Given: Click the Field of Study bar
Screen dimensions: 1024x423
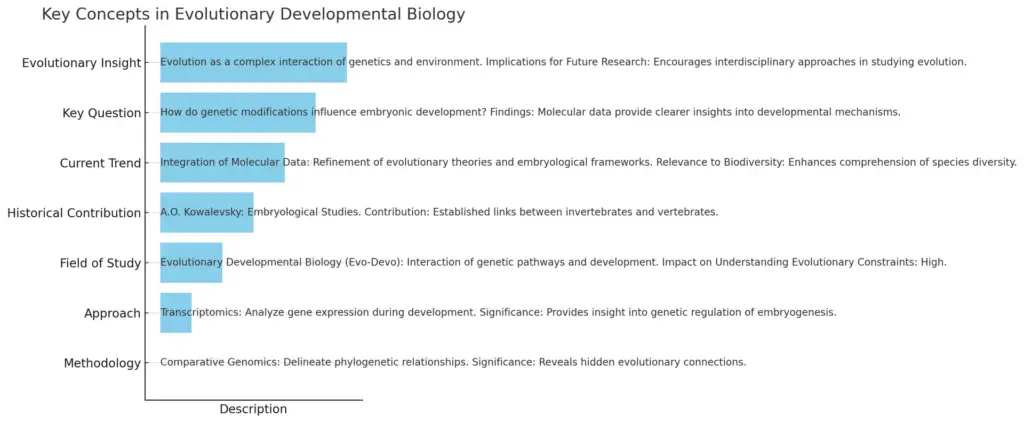Looking at the screenshot, I should (x=191, y=263).
